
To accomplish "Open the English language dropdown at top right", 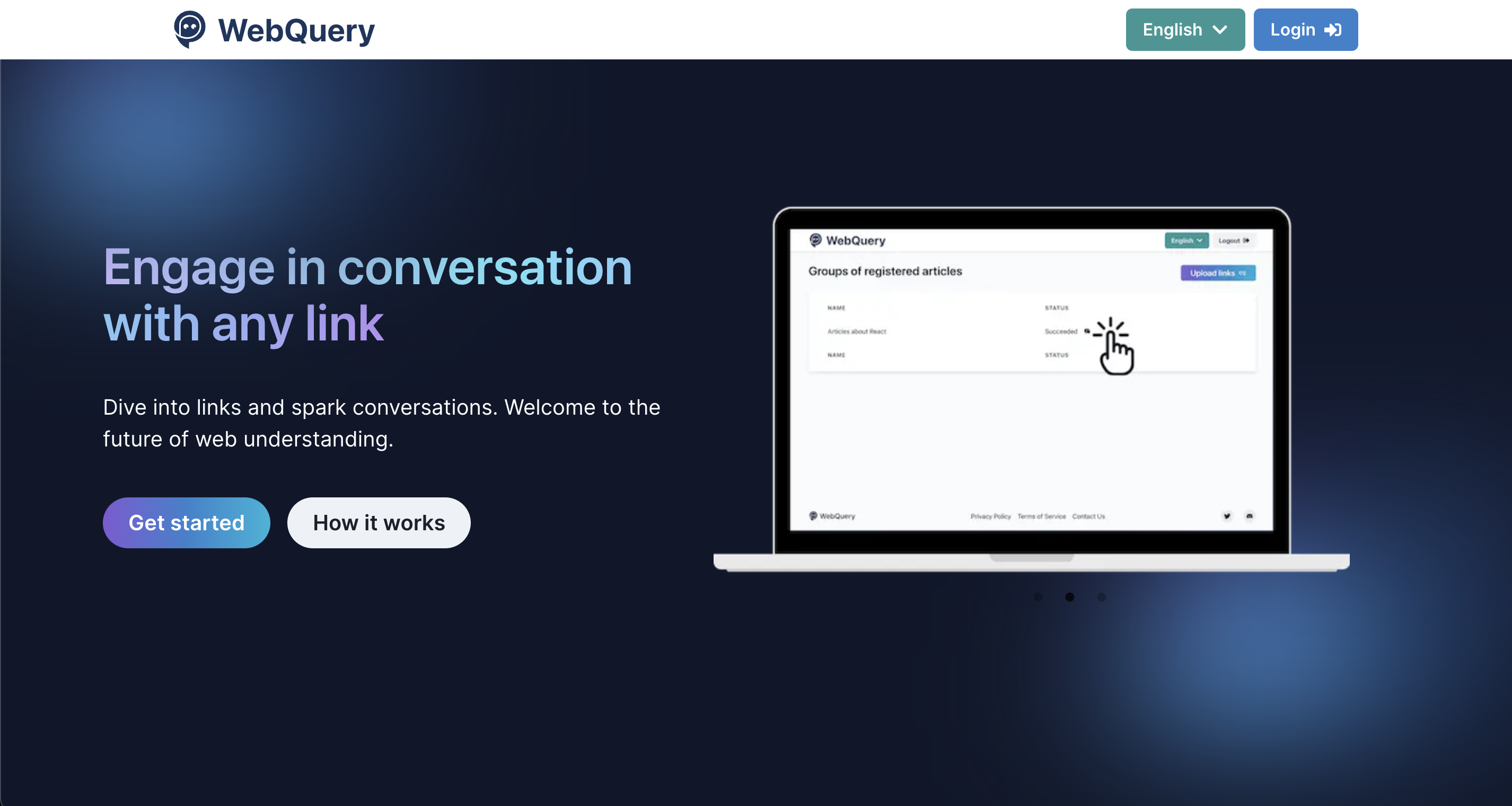I will tap(1184, 29).
